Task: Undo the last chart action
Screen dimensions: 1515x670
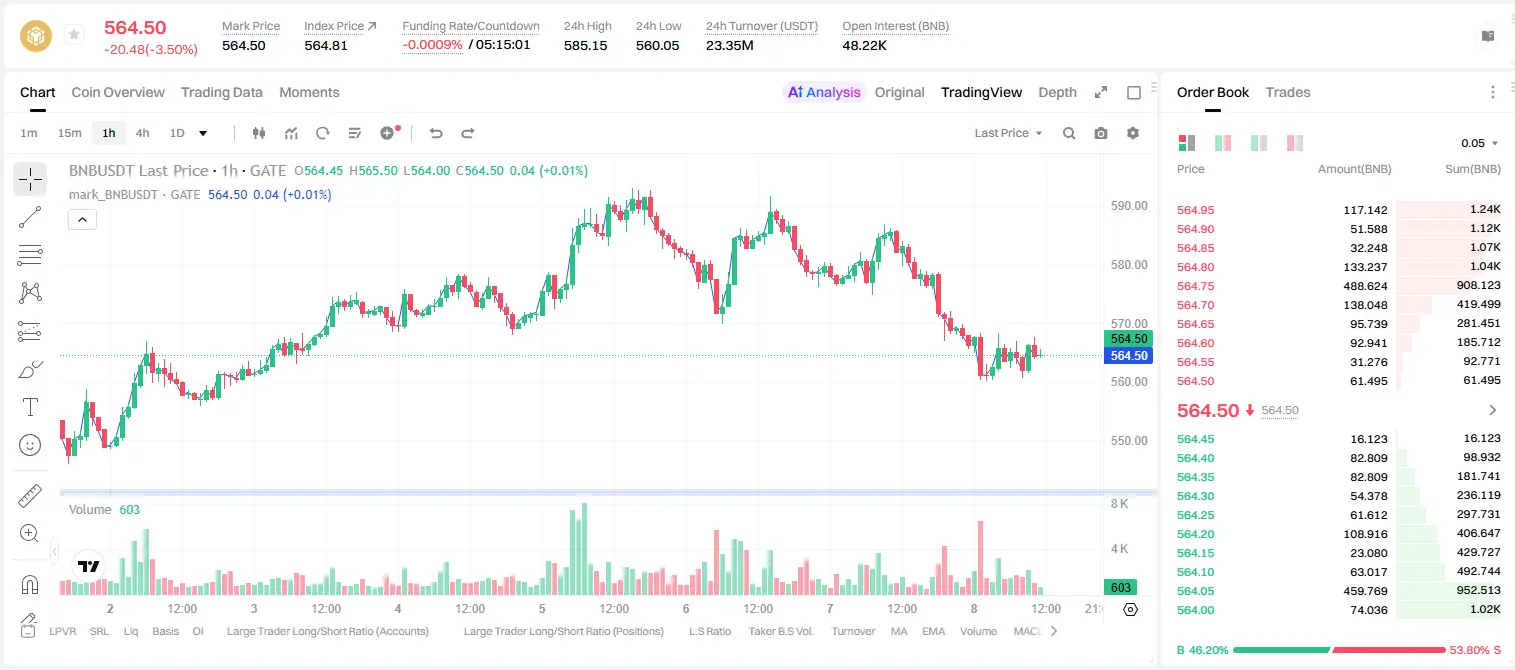Action: pyautogui.click(x=435, y=133)
